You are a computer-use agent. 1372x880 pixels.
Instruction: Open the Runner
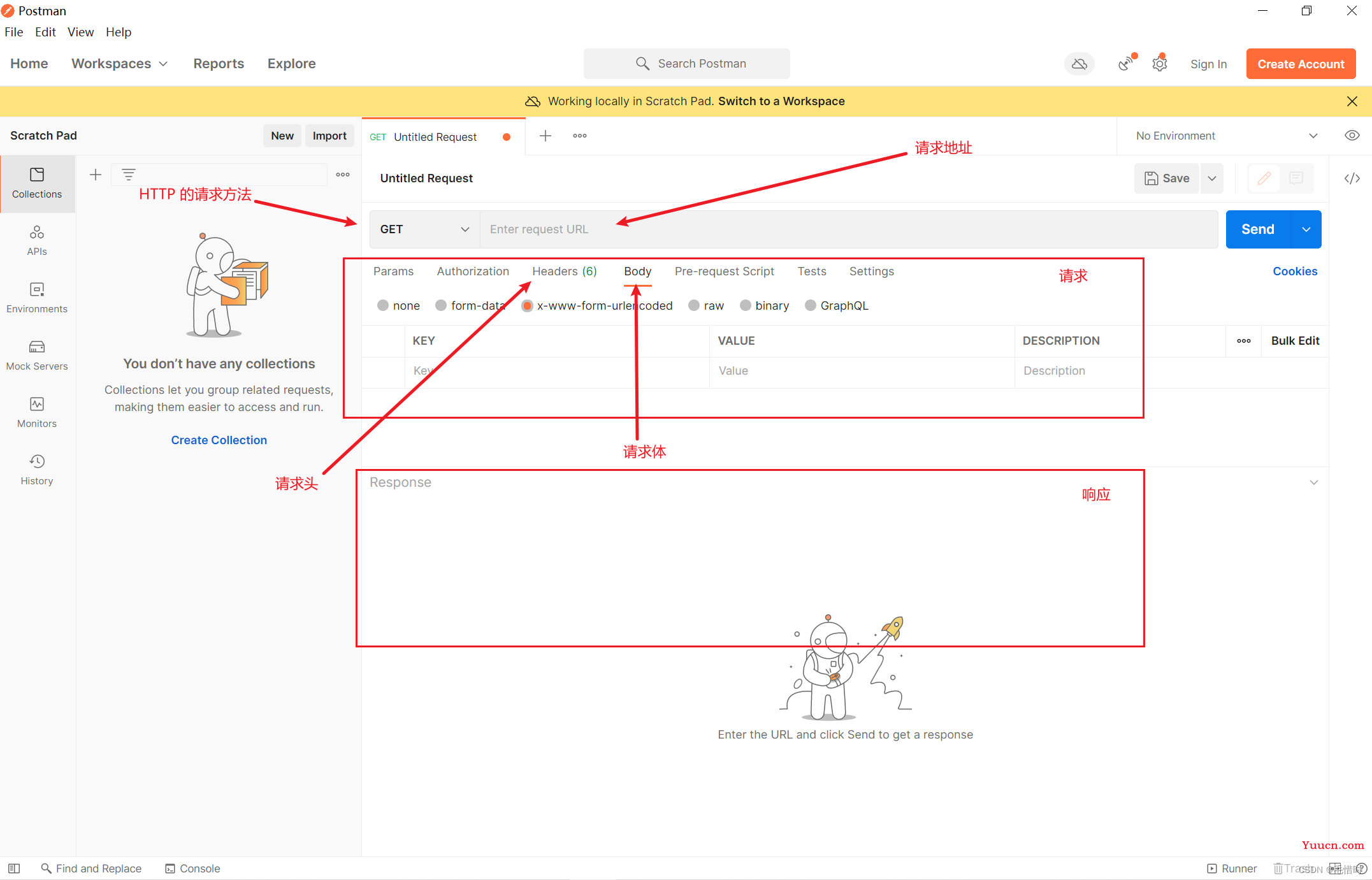pyautogui.click(x=1232, y=869)
